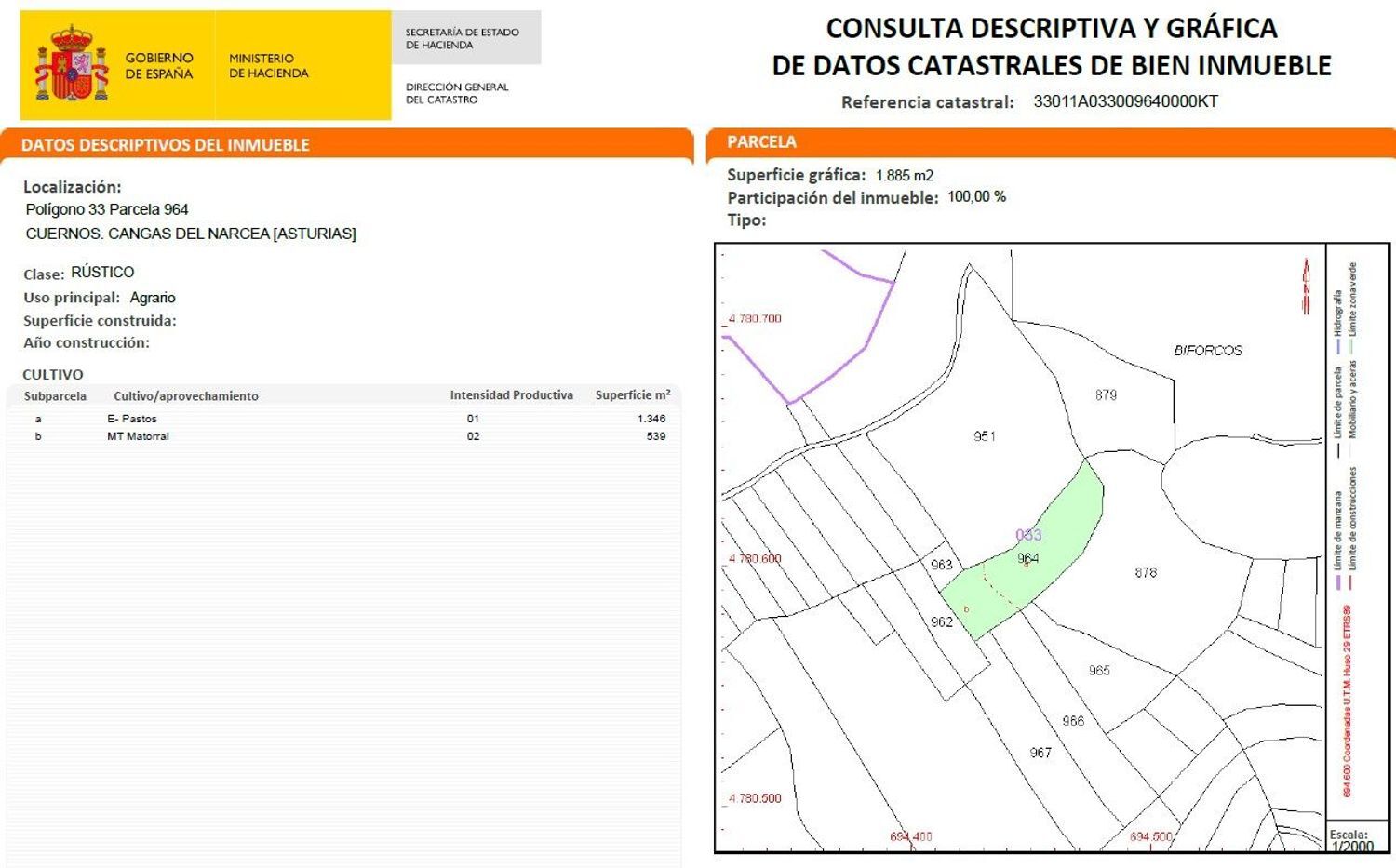The width and height of the screenshot is (1396, 868).
Task: Expand the CULTIVO table section
Action: [x=54, y=374]
